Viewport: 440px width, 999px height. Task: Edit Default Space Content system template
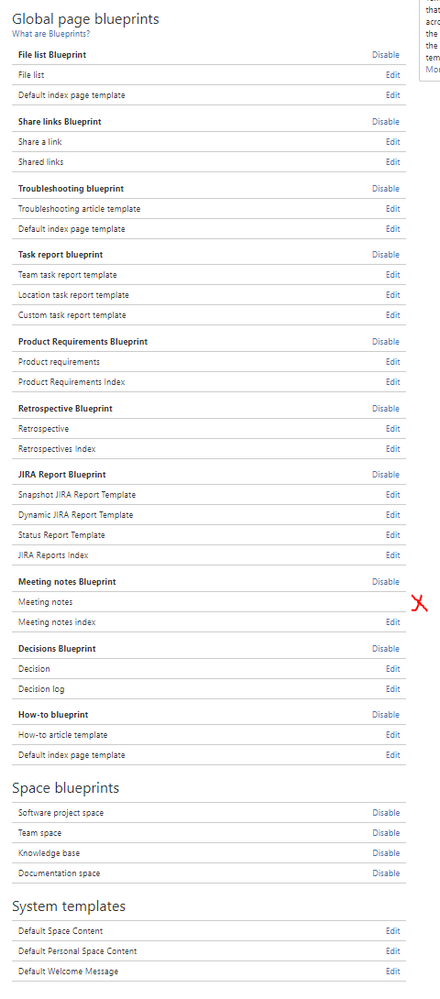[393, 931]
